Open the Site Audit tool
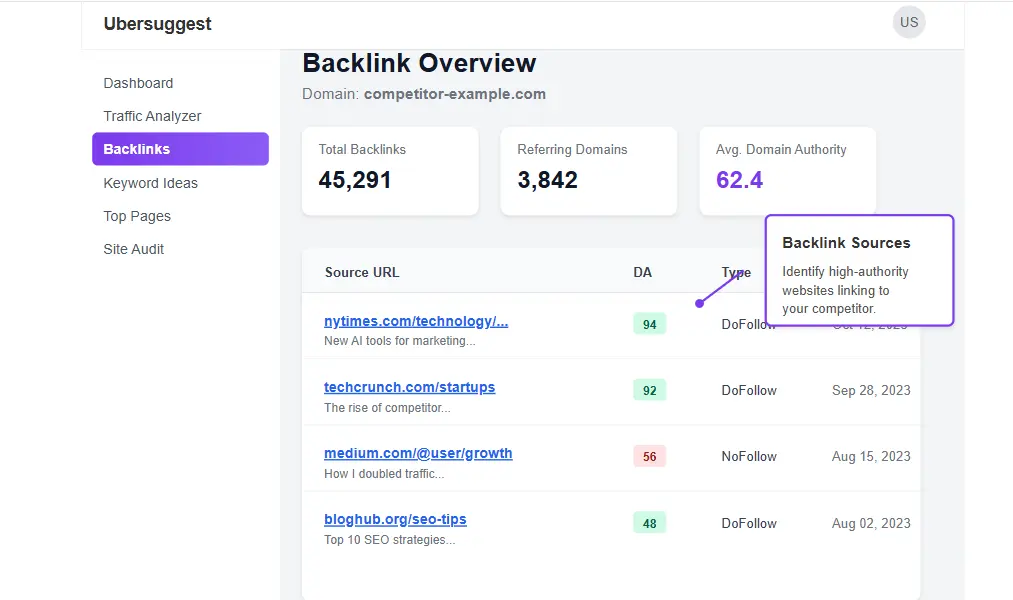Viewport: 1013px width, 600px height. 133,249
